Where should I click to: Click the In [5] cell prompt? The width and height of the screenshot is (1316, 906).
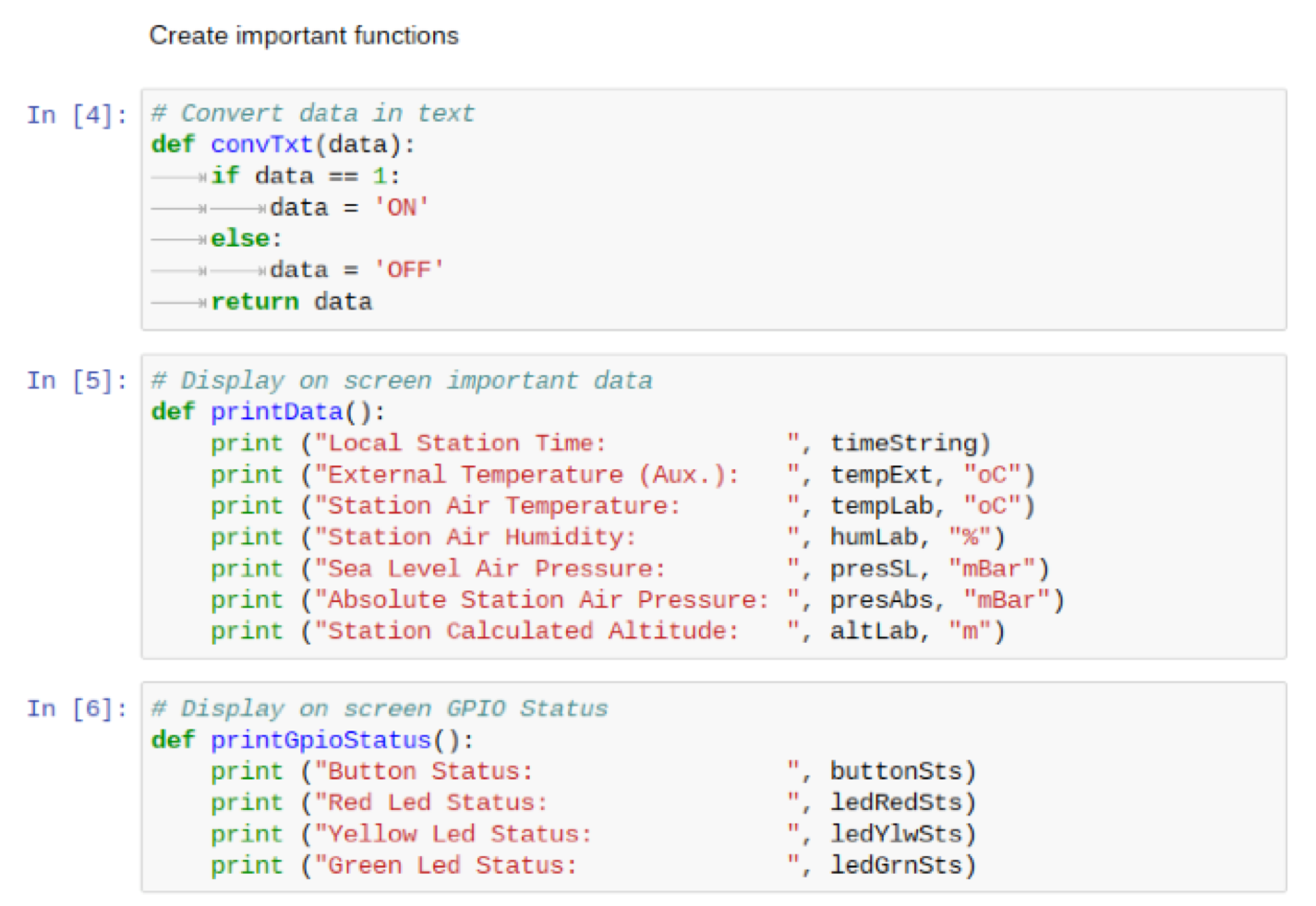pyautogui.click(x=77, y=381)
